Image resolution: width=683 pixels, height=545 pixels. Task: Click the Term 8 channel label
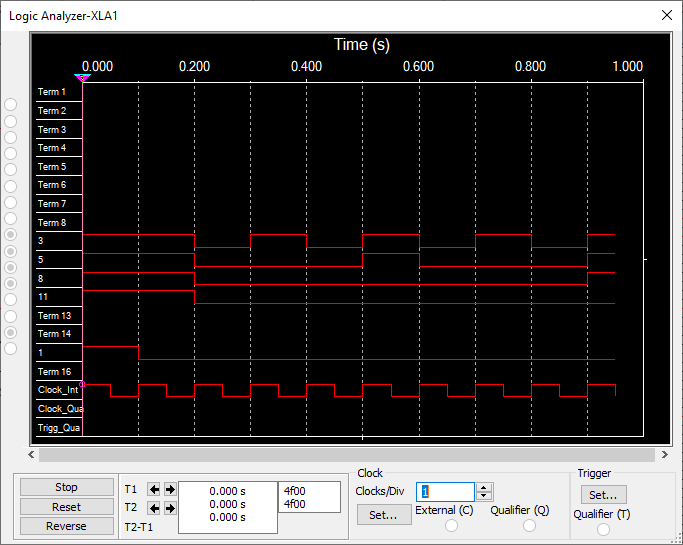[52, 223]
